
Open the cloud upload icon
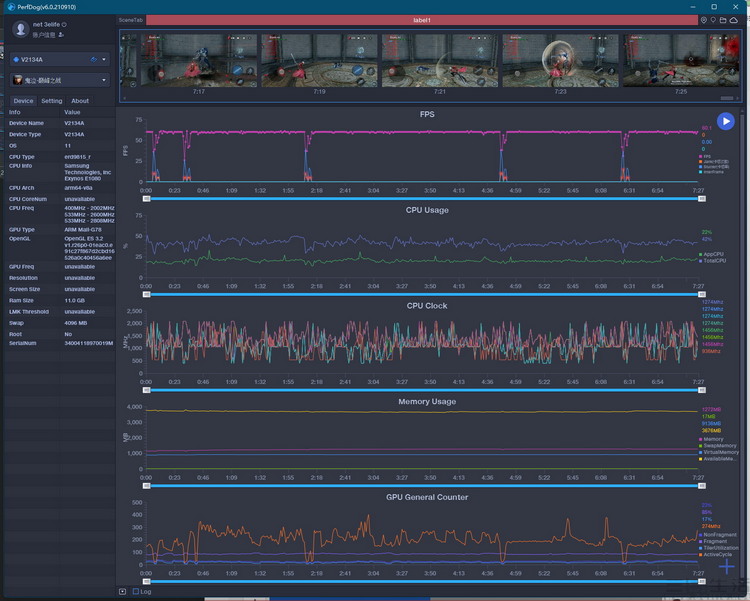pos(733,20)
